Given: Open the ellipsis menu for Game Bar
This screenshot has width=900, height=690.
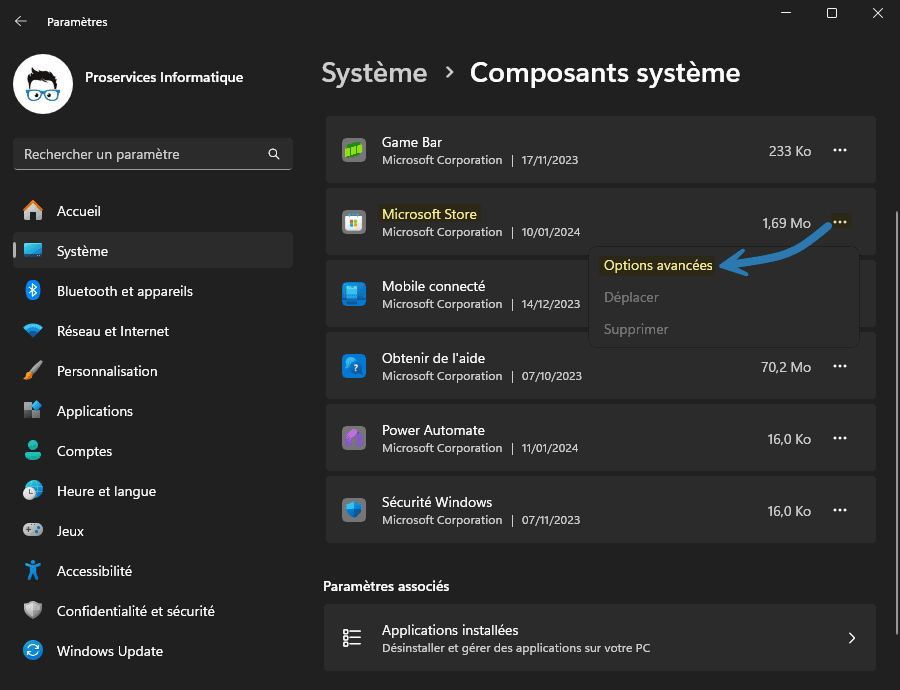Looking at the screenshot, I should pyautogui.click(x=840, y=150).
